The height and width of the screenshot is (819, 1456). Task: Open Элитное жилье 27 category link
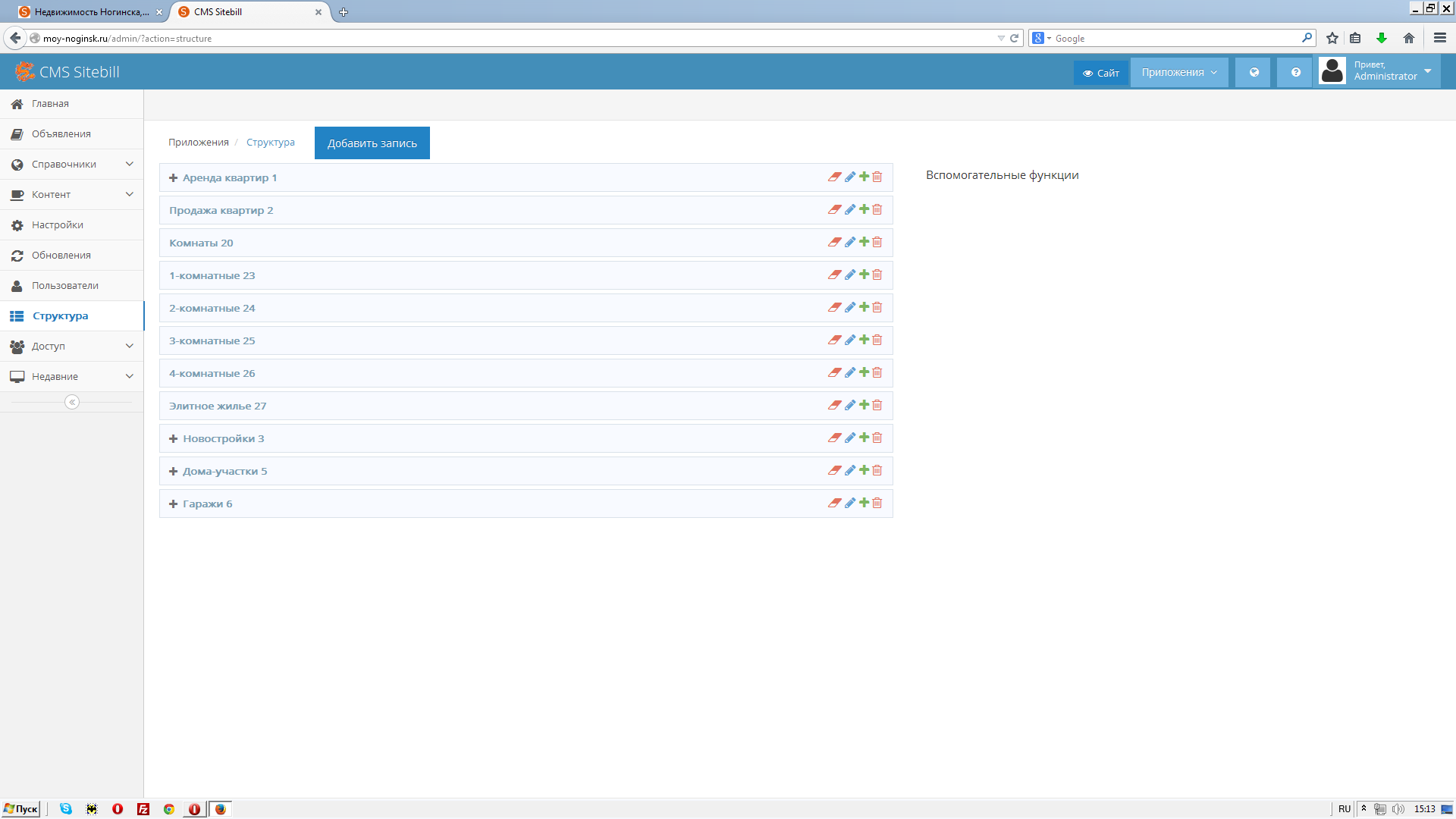click(x=218, y=406)
